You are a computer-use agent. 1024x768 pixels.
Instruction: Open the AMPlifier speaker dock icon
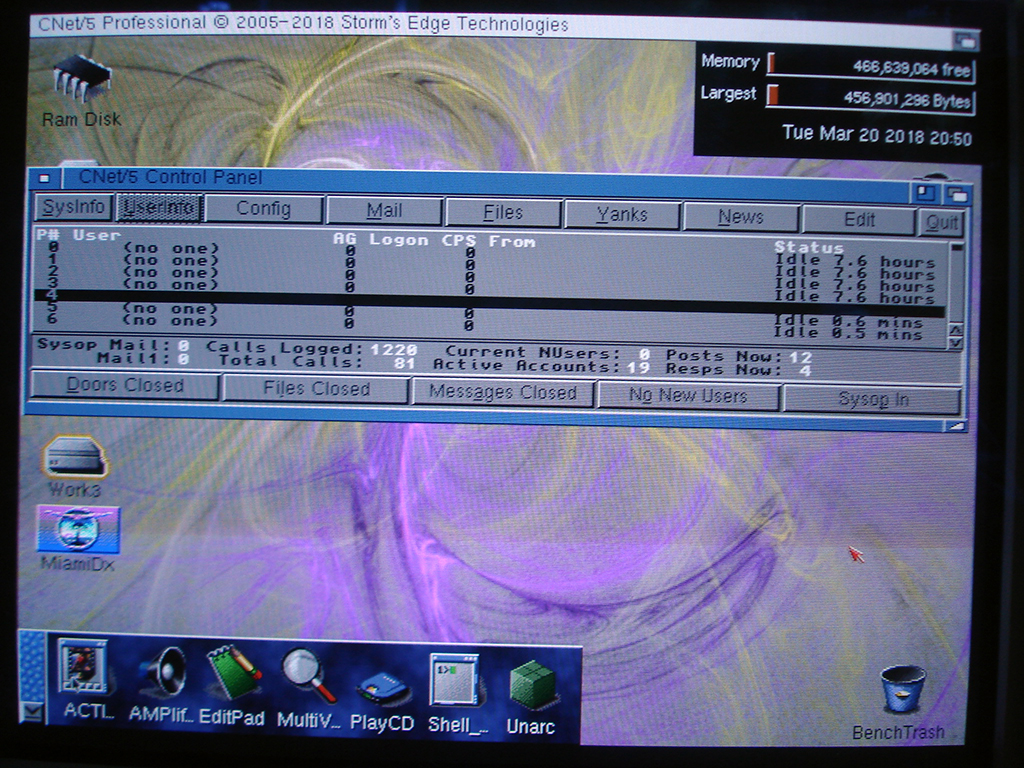click(161, 684)
